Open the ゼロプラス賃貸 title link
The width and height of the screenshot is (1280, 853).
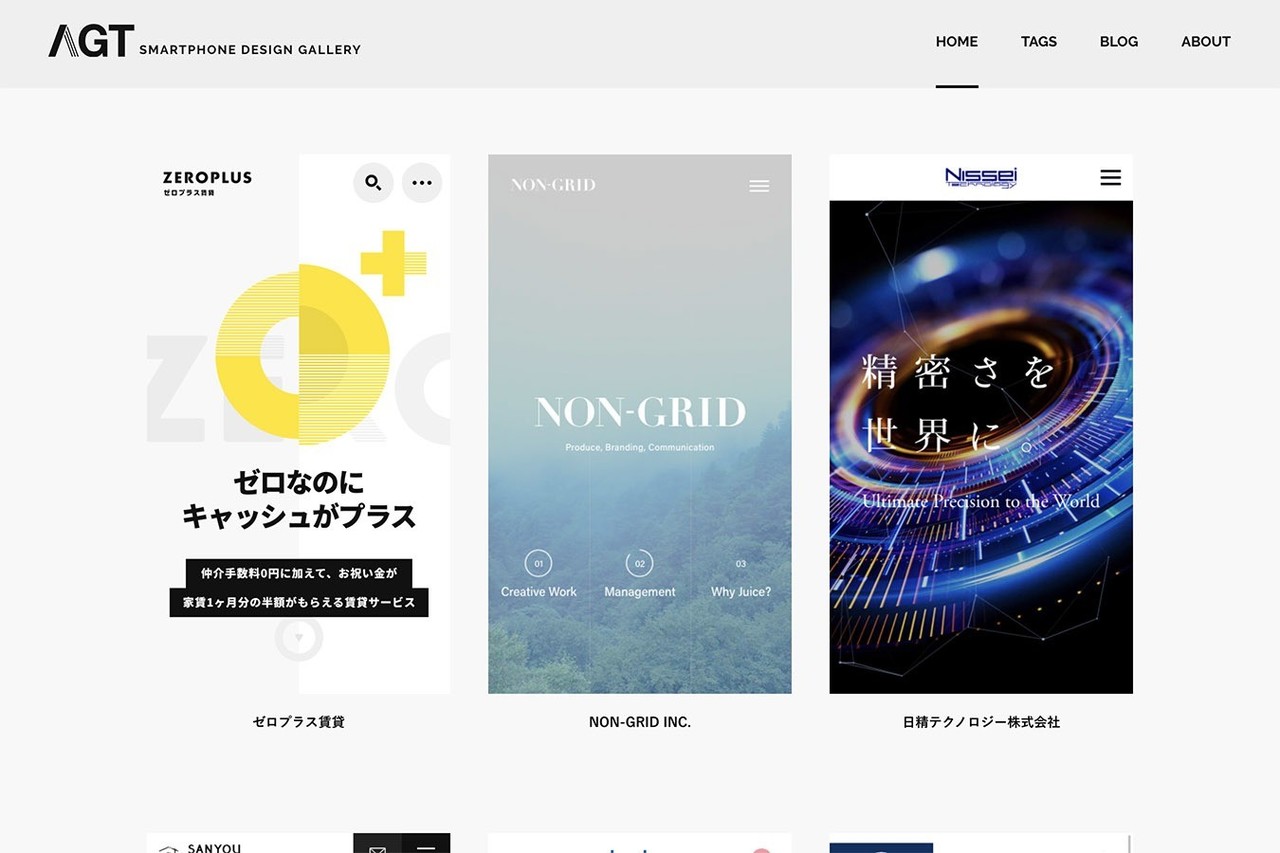[x=299, y=722]
